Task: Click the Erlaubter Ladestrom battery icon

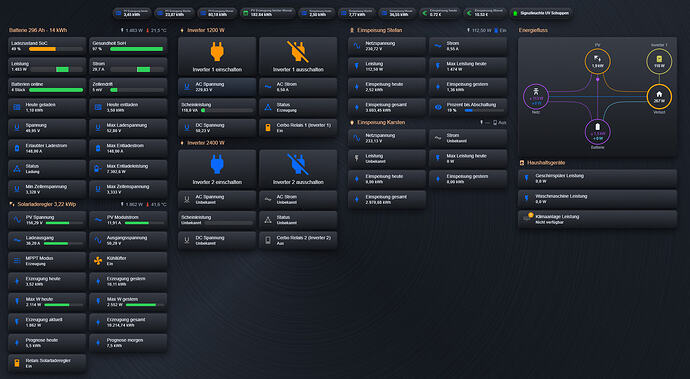Action: 17,148
